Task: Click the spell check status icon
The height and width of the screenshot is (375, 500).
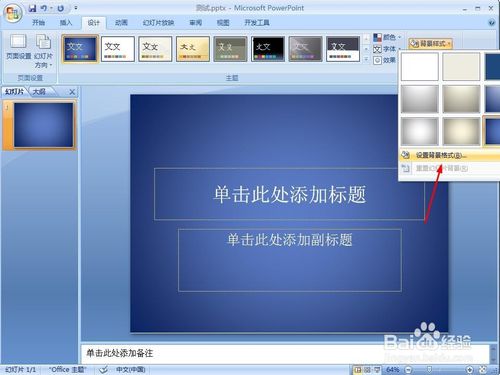Action: [x=104, y=369]
